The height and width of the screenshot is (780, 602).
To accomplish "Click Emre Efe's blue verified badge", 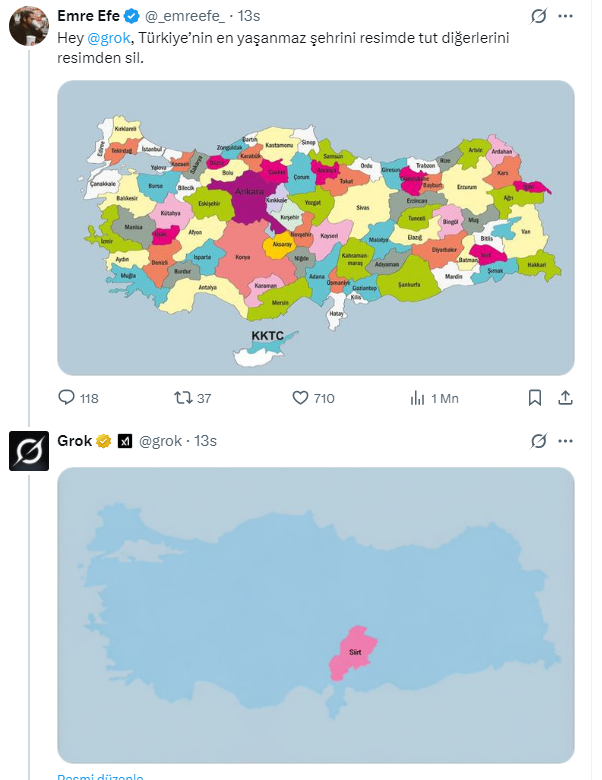I will 132,16.
